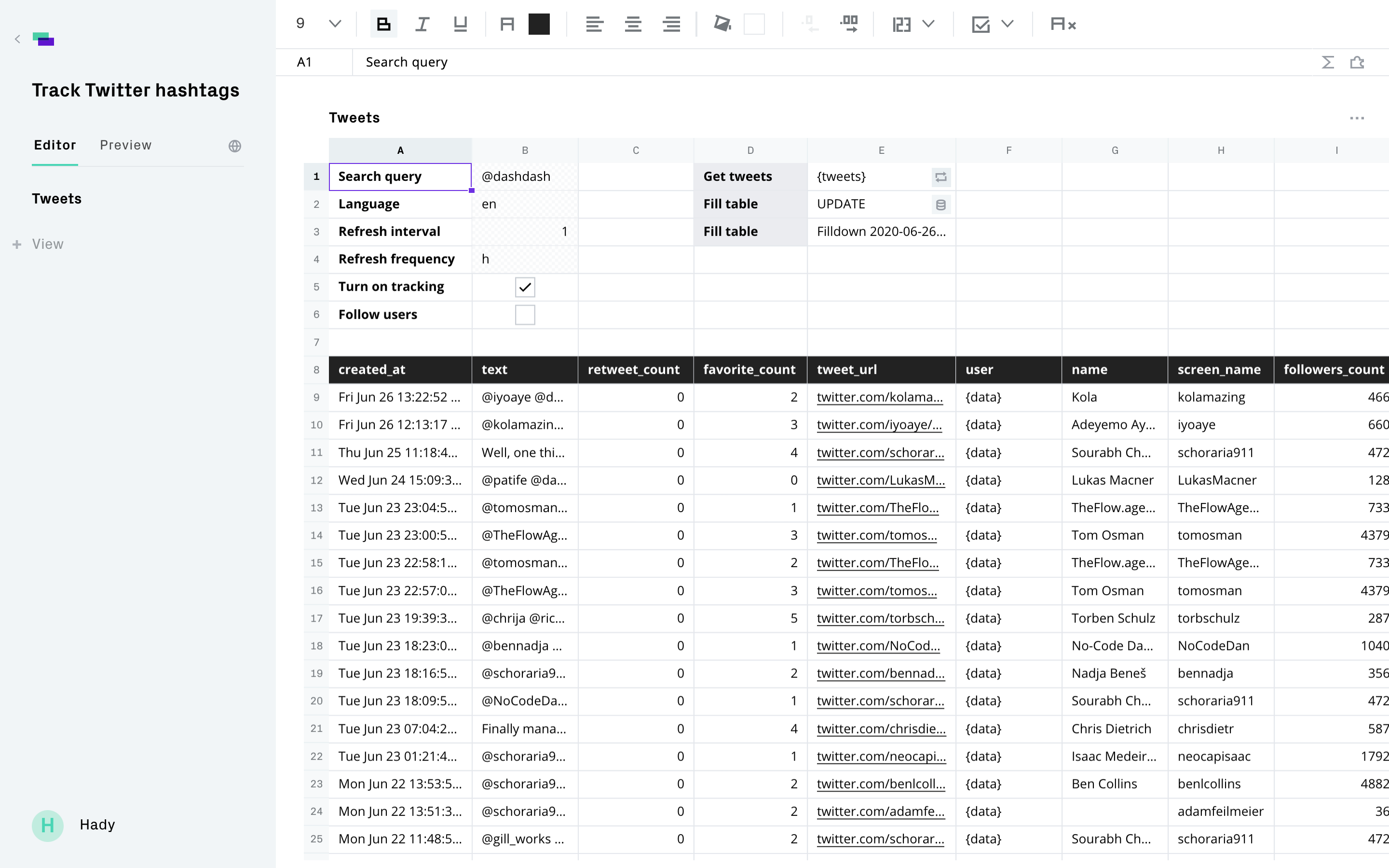The height and width of the screenshot is (868, 1389).
Task: Align text center
Action: click(633, 24)
